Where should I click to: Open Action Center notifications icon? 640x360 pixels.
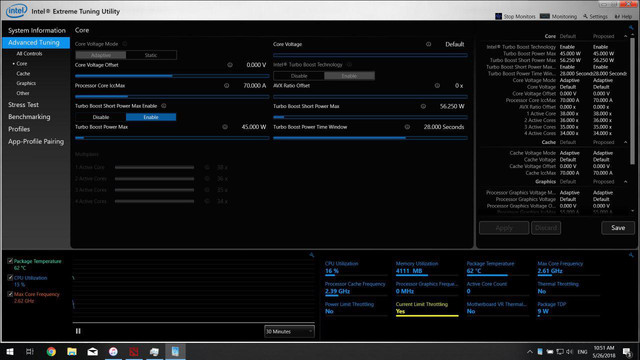pos(627,351)
